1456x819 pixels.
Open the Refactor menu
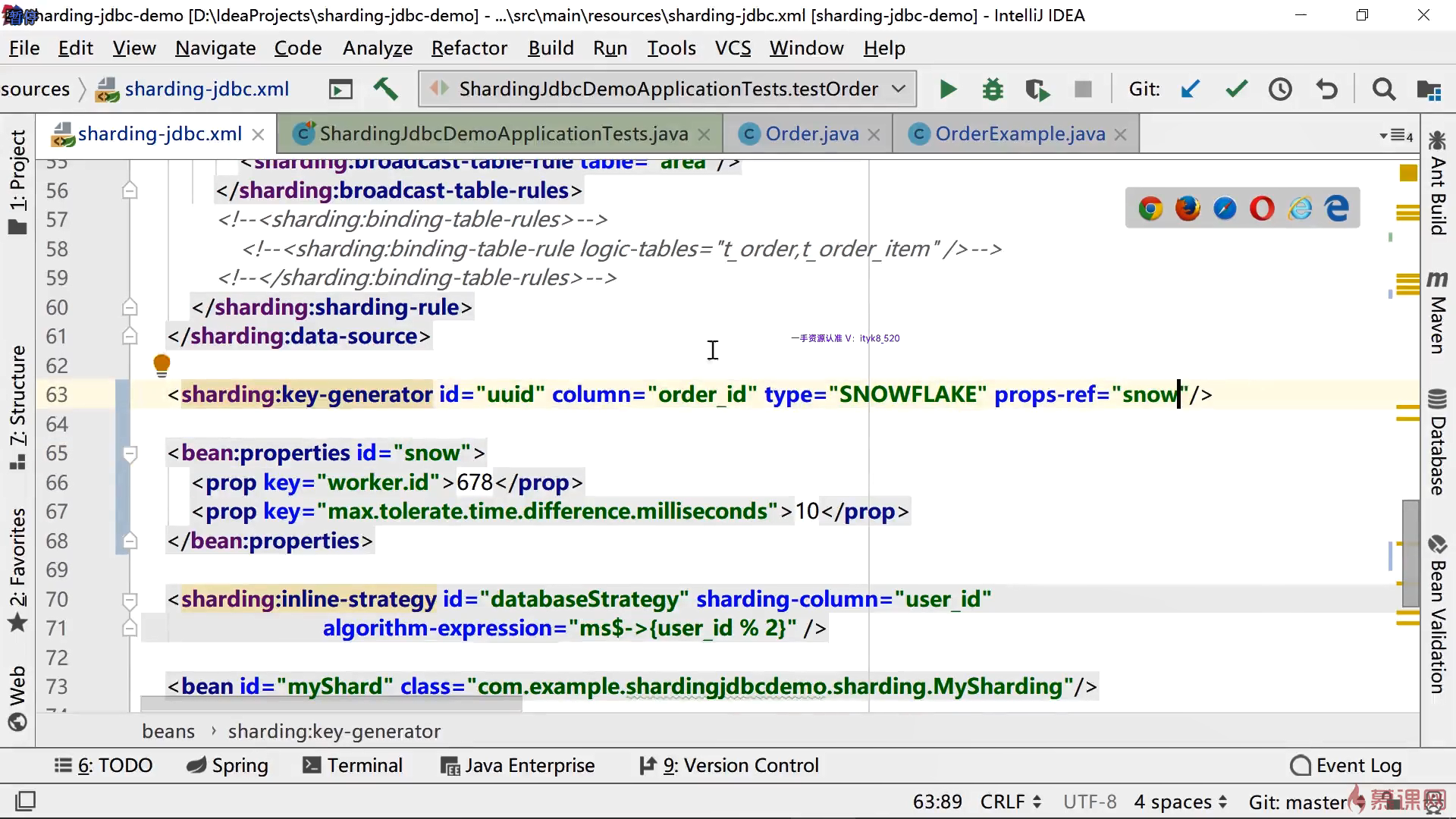(469, 49)
